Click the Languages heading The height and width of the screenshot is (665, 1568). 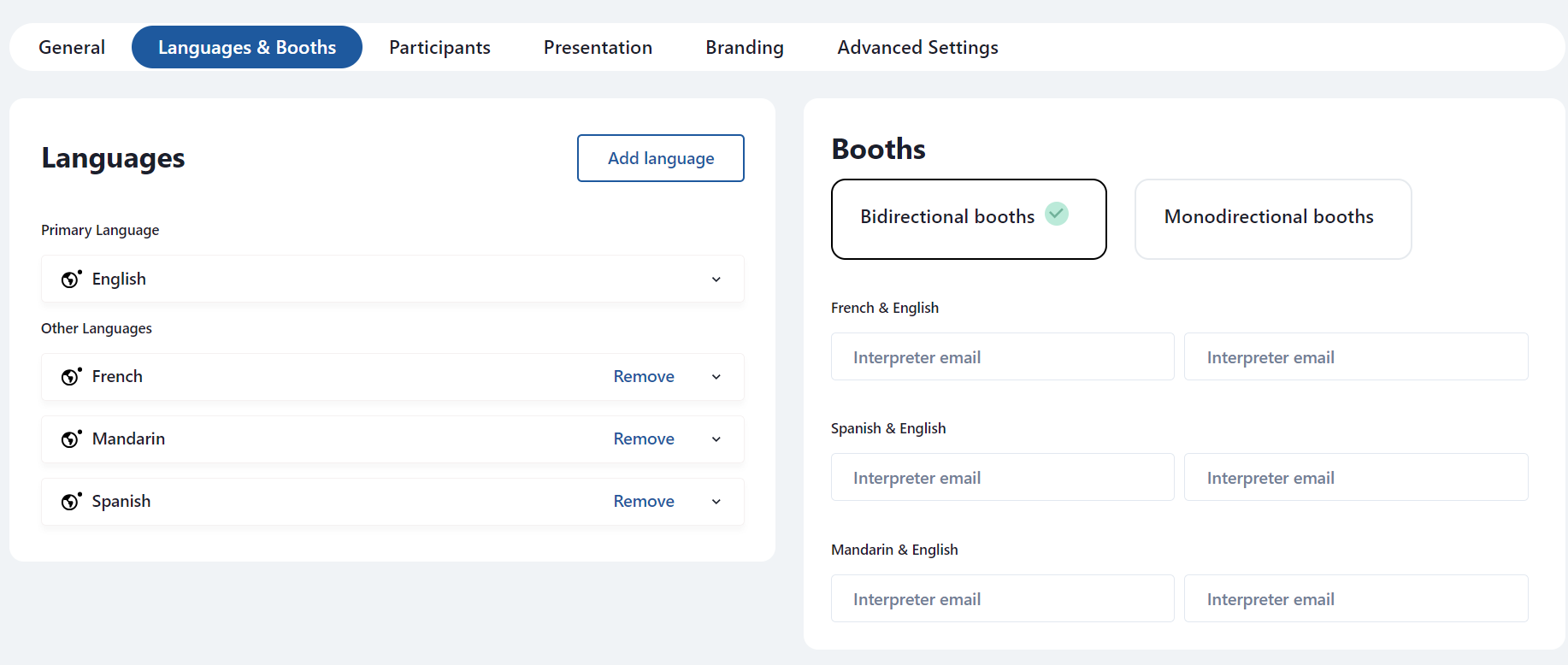click(113, 158)
